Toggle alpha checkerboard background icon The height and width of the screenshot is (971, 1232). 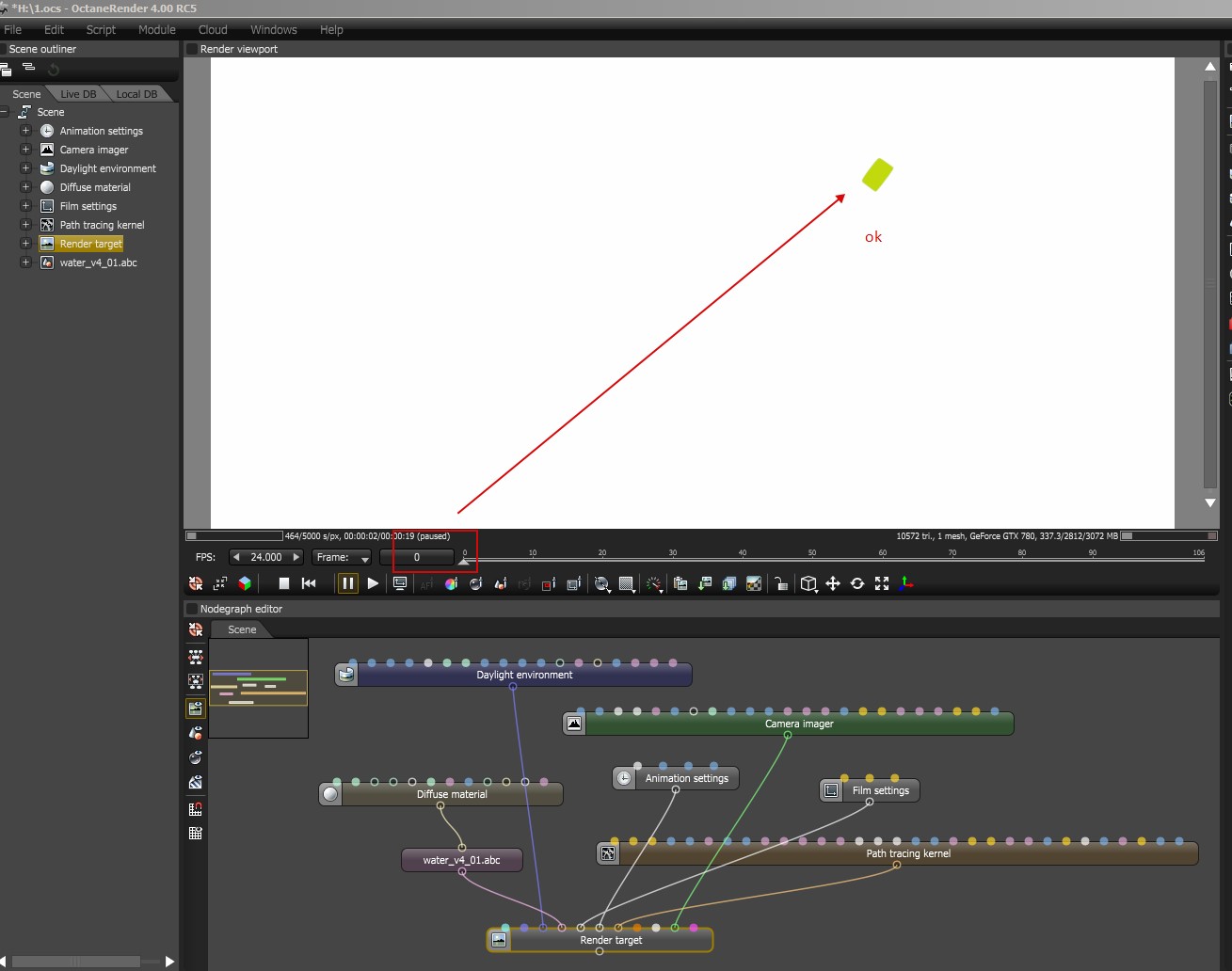click(x=754, y=583)
